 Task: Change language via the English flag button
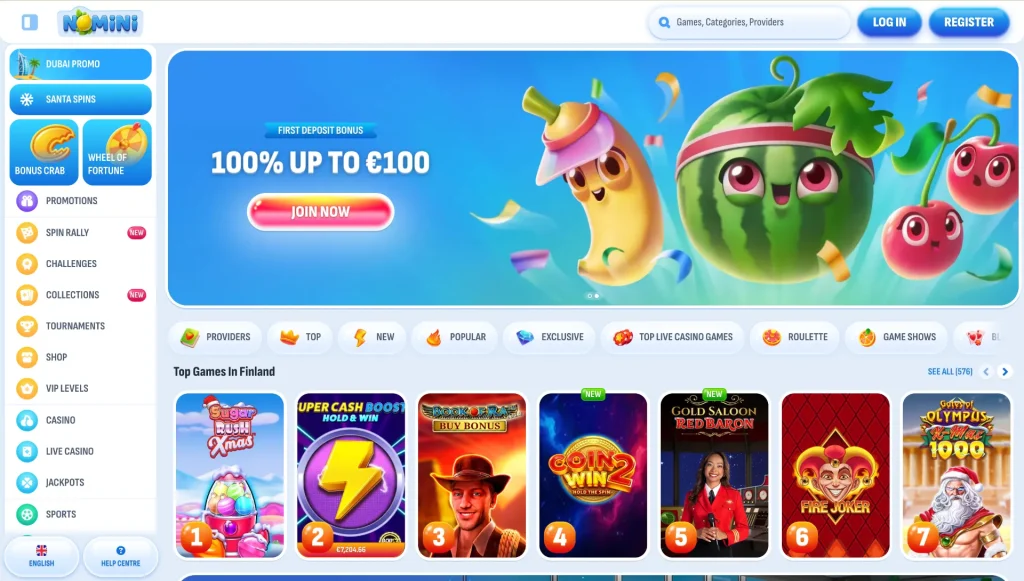tap(42, 556)
